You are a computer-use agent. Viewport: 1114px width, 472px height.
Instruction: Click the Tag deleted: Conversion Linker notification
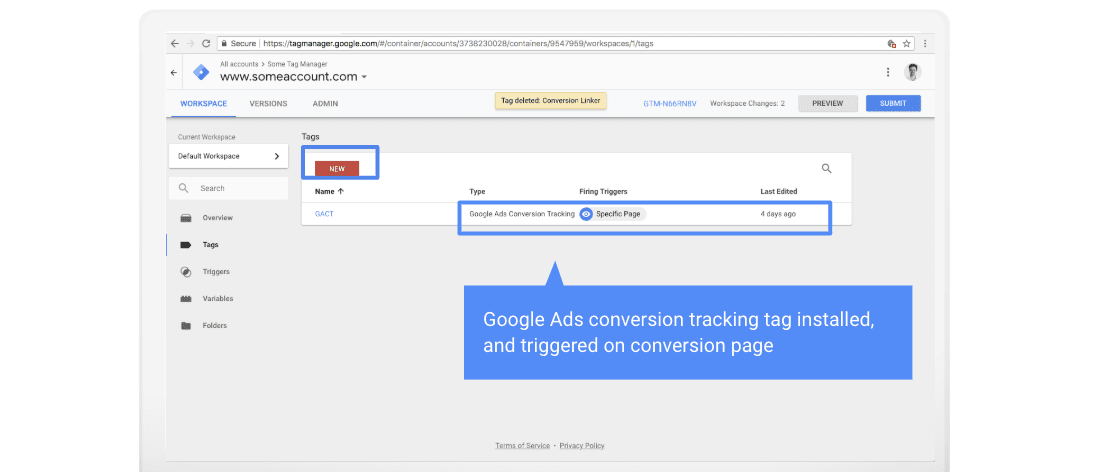click(x=551, y=101)
